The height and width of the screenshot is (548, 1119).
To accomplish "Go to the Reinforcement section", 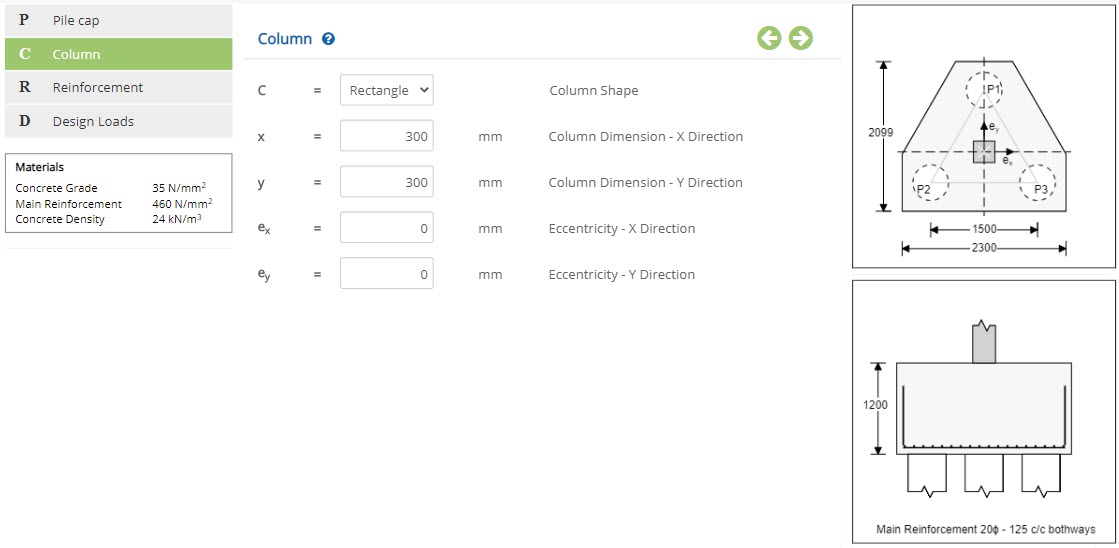I will [118, 87].
